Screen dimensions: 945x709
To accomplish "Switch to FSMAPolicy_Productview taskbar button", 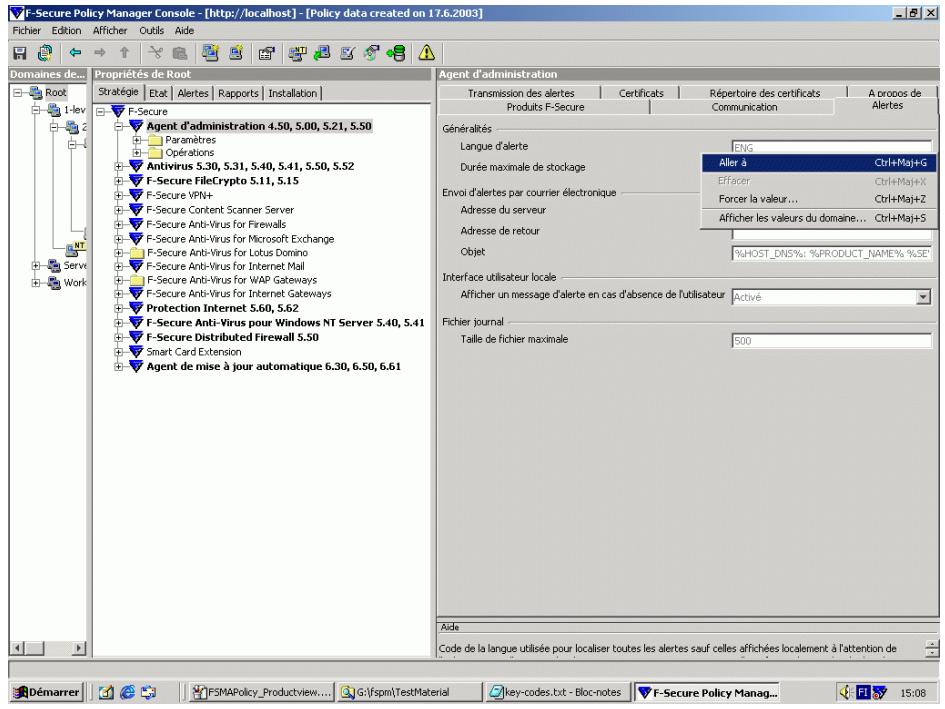I will tap(261, 692).
